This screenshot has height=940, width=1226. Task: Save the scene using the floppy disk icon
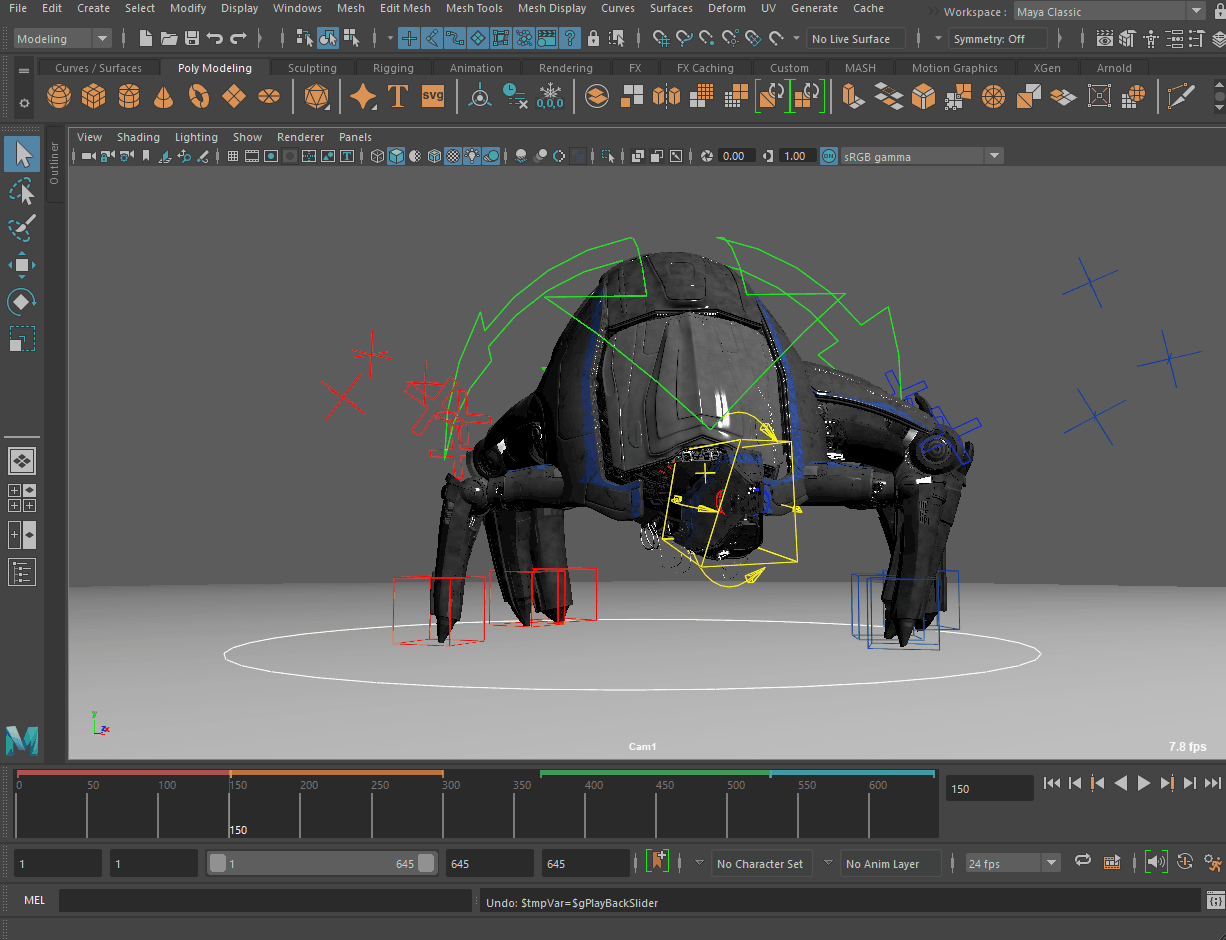191,39
